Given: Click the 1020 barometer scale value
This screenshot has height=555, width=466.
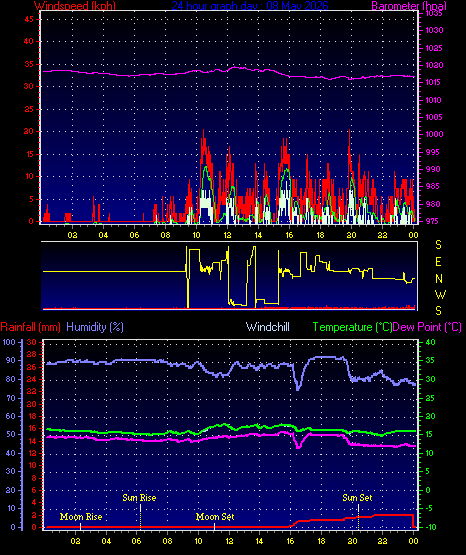Looking at the screenshot, I should (x=434, y=65).
